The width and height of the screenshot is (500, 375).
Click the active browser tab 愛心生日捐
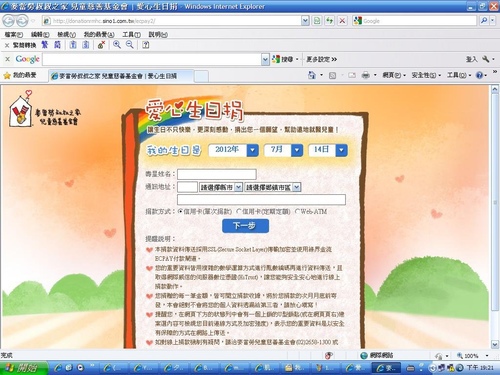(x=121, y=76)
